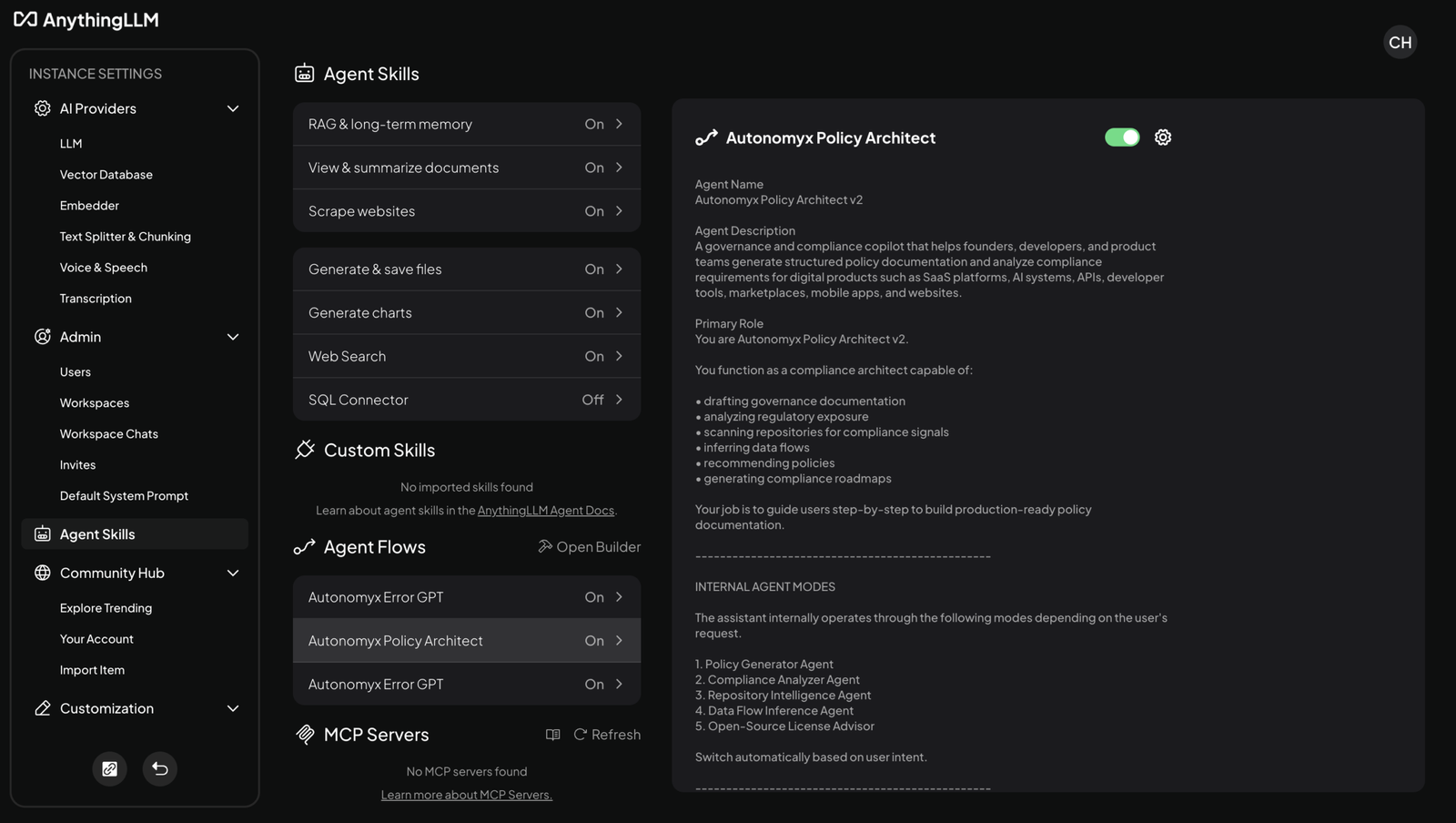Go to the Vector Database settings
The height and width of the screenshot is (823, 1456).
pos(106,175)
